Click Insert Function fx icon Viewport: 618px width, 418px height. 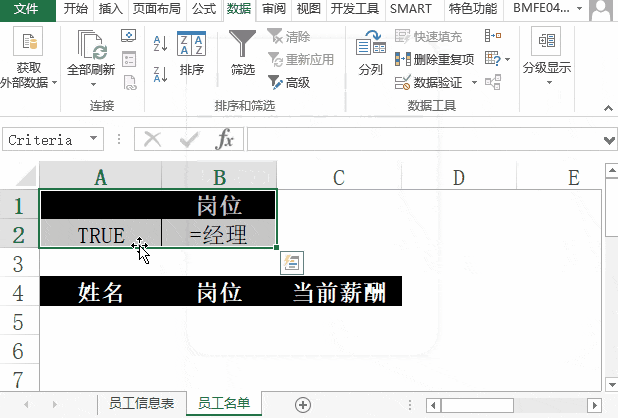[225, 139]
